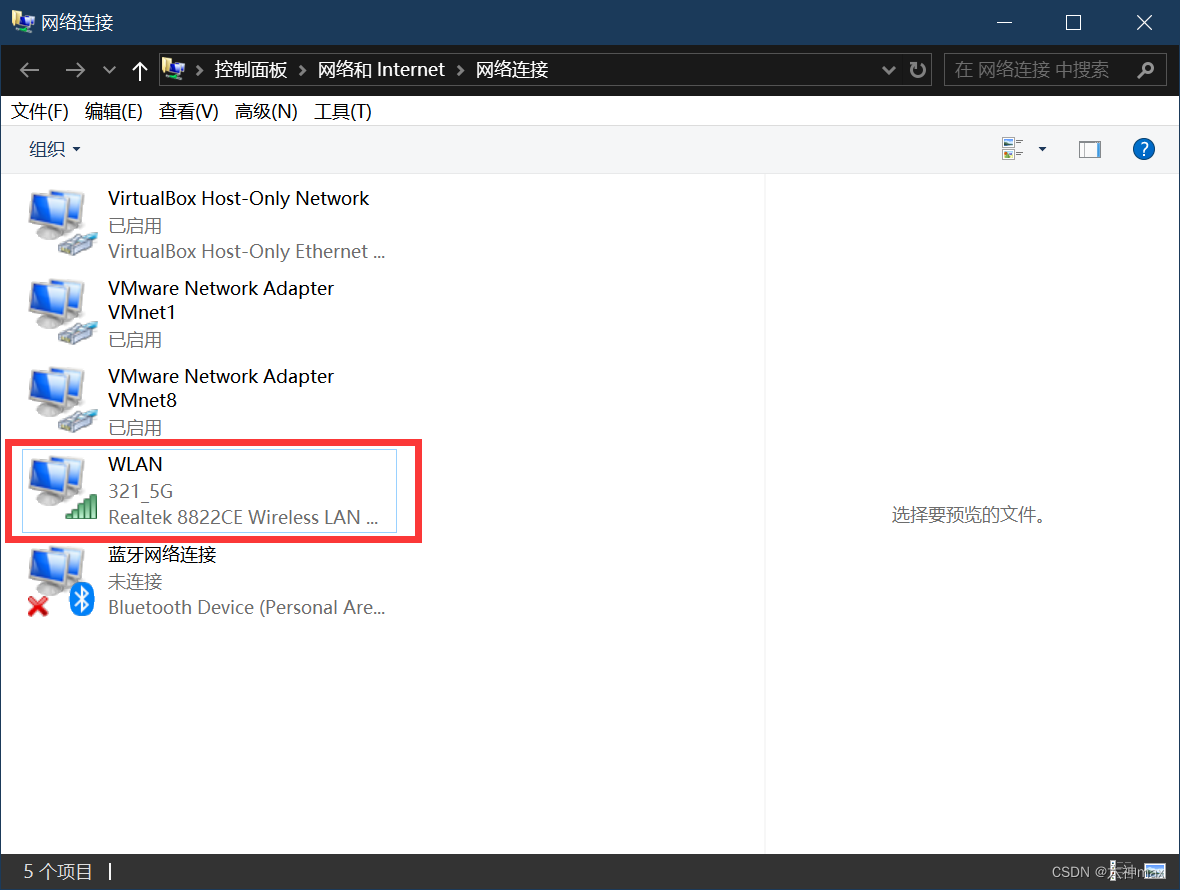Image resolution: width=1180 pixels, height=890 pixels.
Task: Open the 文件(F) menu
Action: pos(40,111)
